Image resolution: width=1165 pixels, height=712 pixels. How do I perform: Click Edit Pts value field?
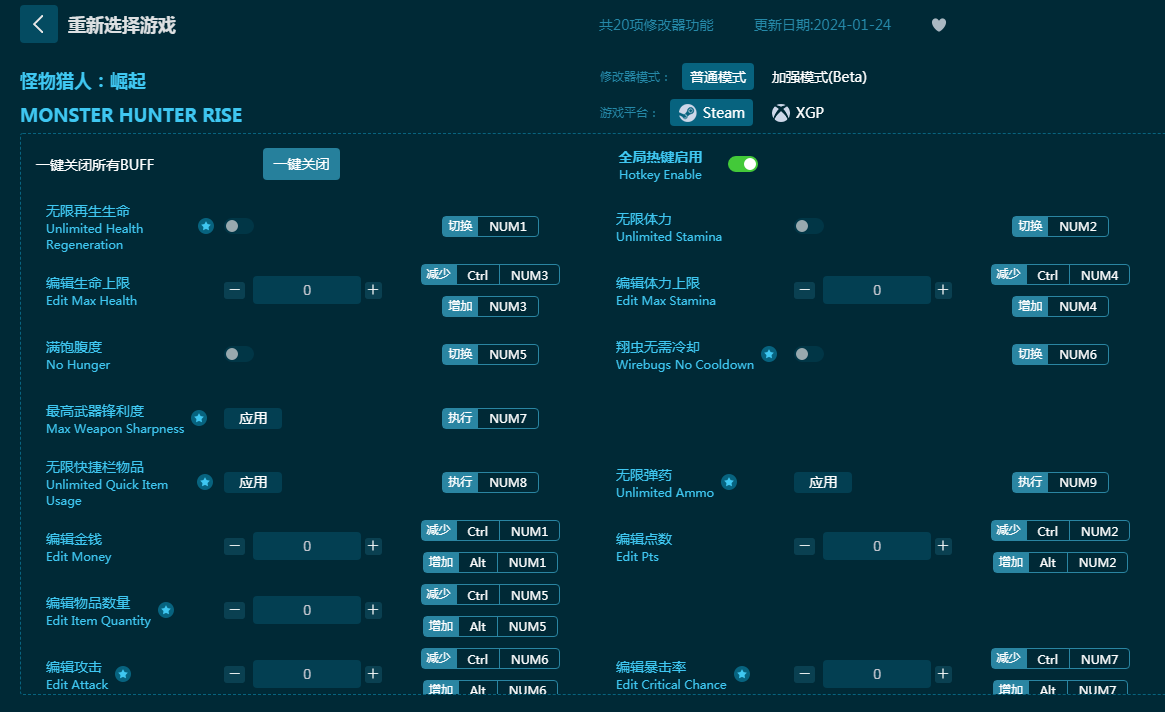(x=877, y=546)
